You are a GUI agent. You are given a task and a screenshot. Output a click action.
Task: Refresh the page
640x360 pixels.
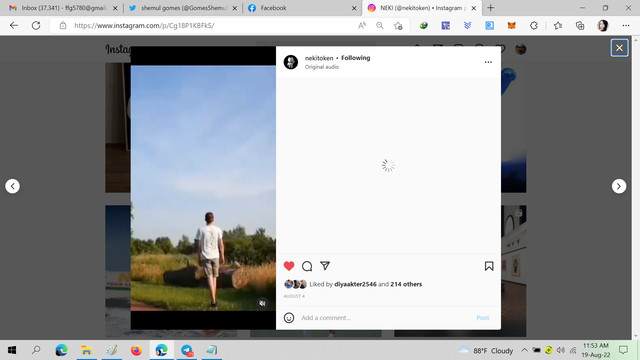tap(36, 25)
